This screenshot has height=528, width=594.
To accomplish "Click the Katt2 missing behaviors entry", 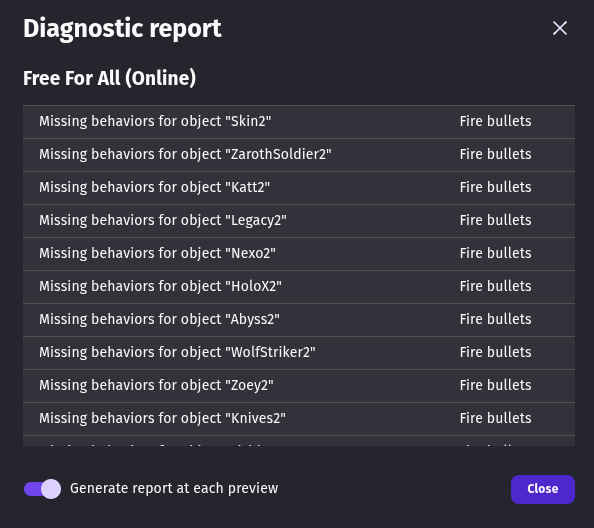I will pyautogui.click(x=299, y=187).
